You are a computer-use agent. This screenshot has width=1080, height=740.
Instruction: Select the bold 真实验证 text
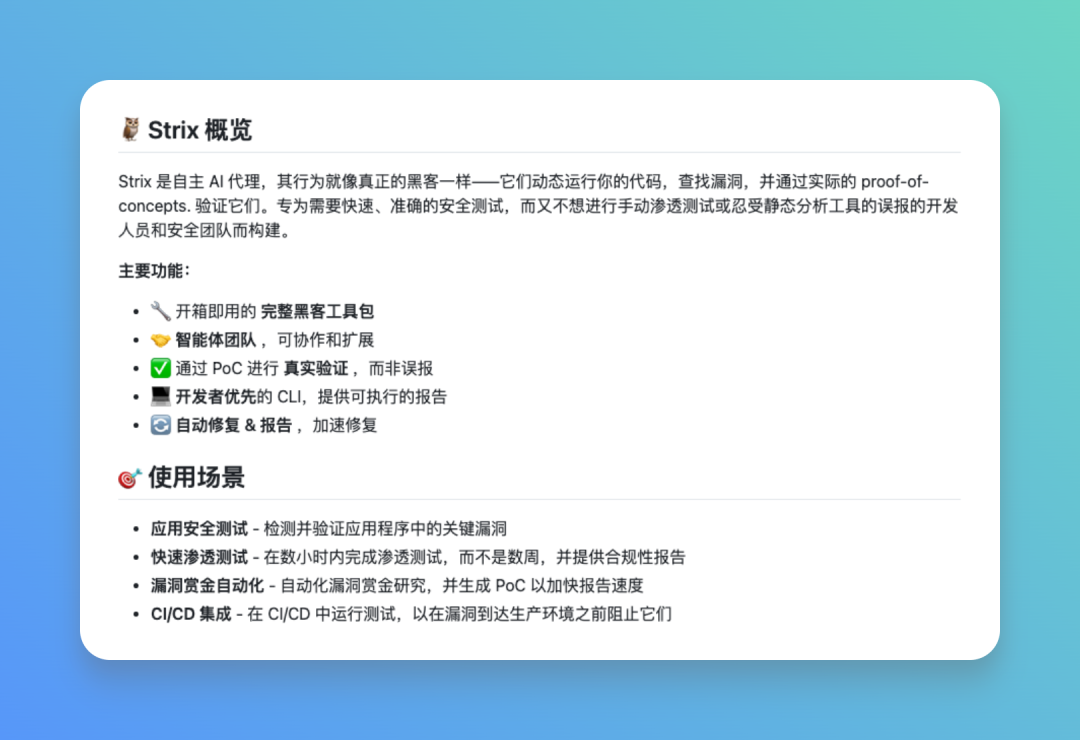tap(316, 368)
